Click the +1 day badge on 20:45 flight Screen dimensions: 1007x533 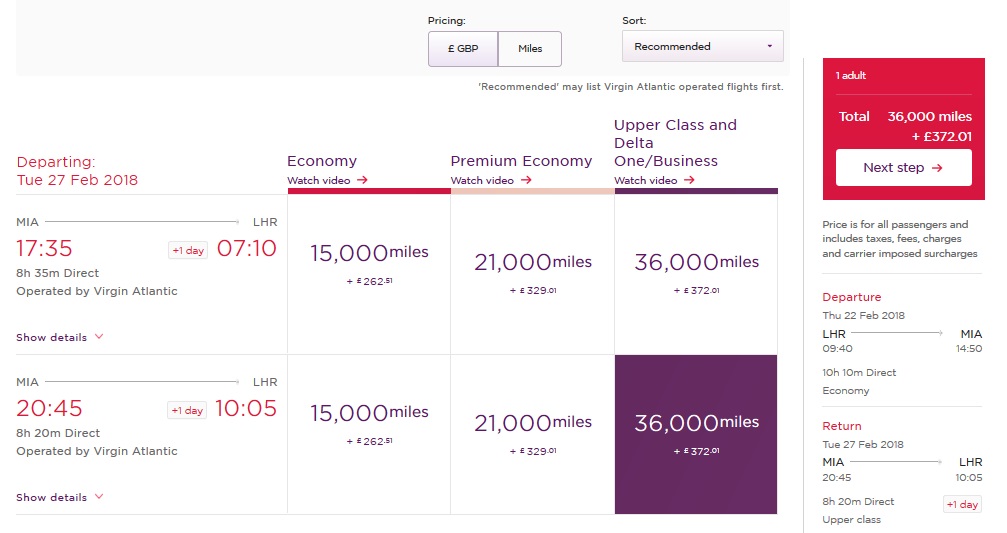187,411
